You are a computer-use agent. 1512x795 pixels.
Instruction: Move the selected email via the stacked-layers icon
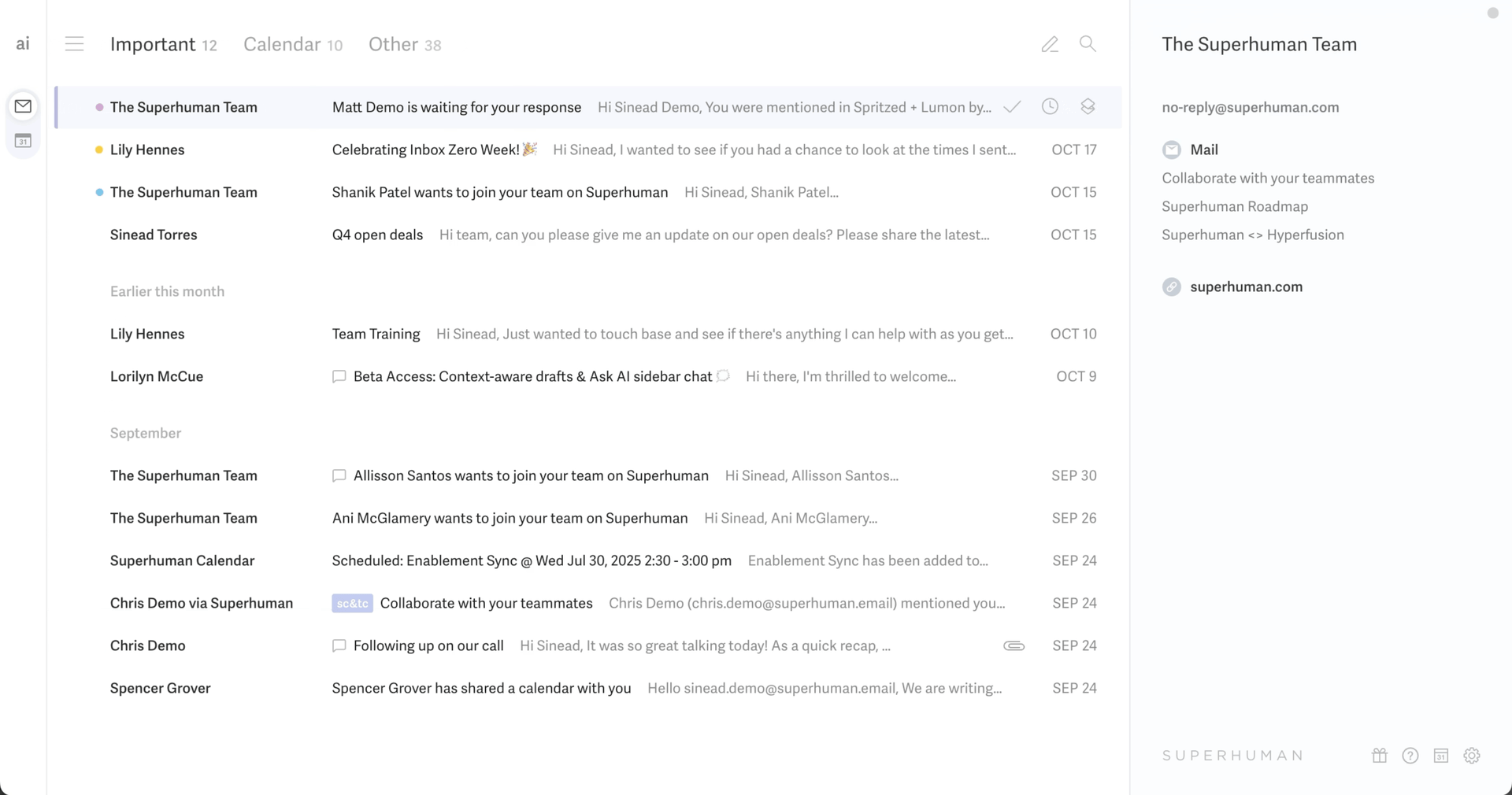coord(1088,106)
